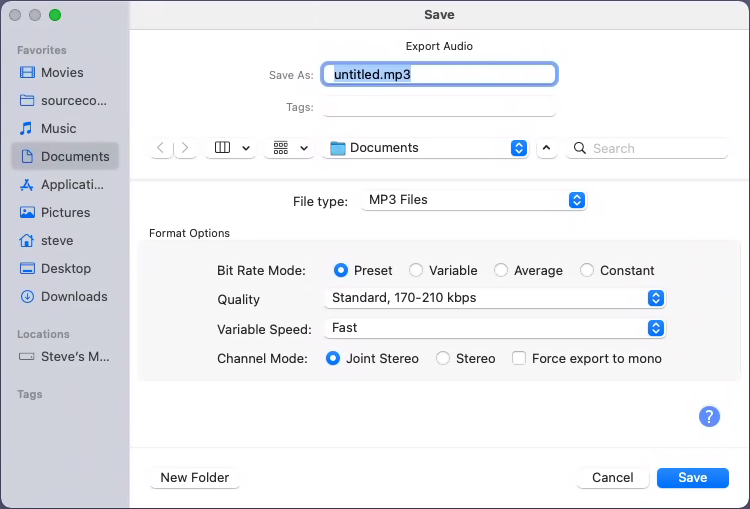Image resolution: width=750 pixels, height=509 pixels.
Task: Open Movies folder in sidebar
Action: 62,72
